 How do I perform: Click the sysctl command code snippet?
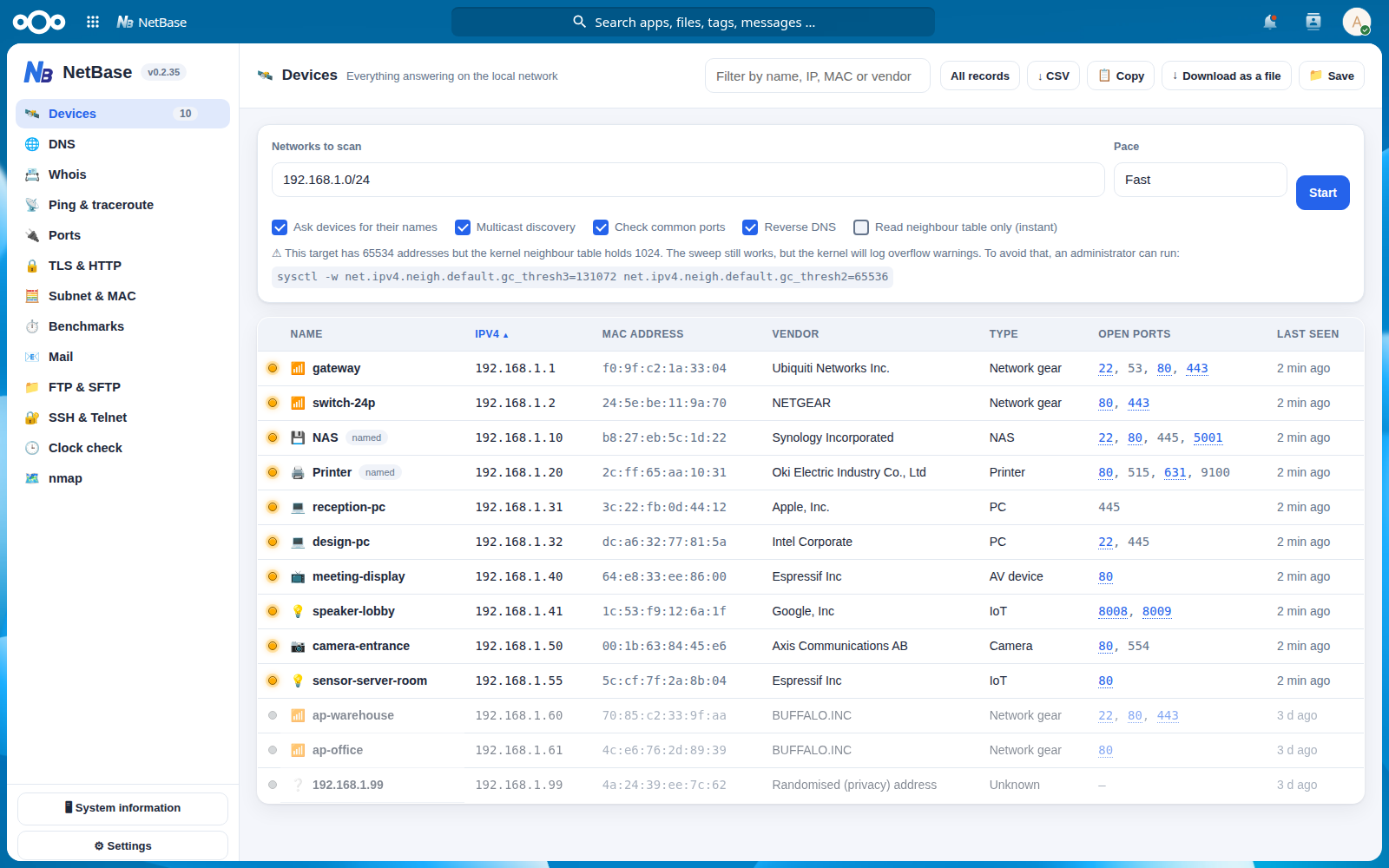pyautogui.click(x=583, y=277)
